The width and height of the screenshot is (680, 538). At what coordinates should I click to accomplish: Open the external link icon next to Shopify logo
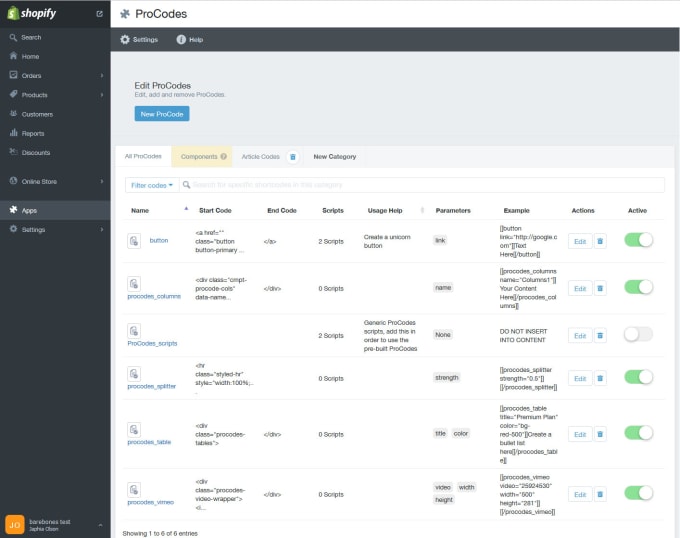99,14
